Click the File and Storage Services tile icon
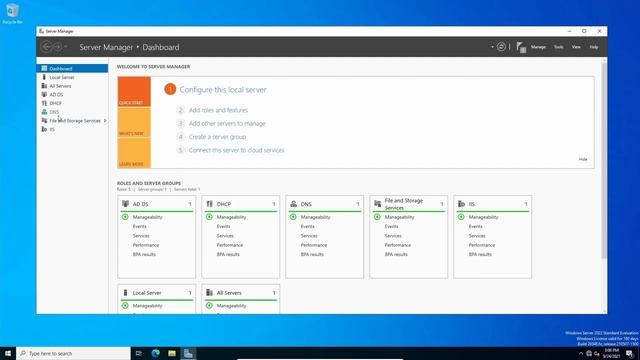This screenshot has height=360, width=640. (x=378, y=204)
